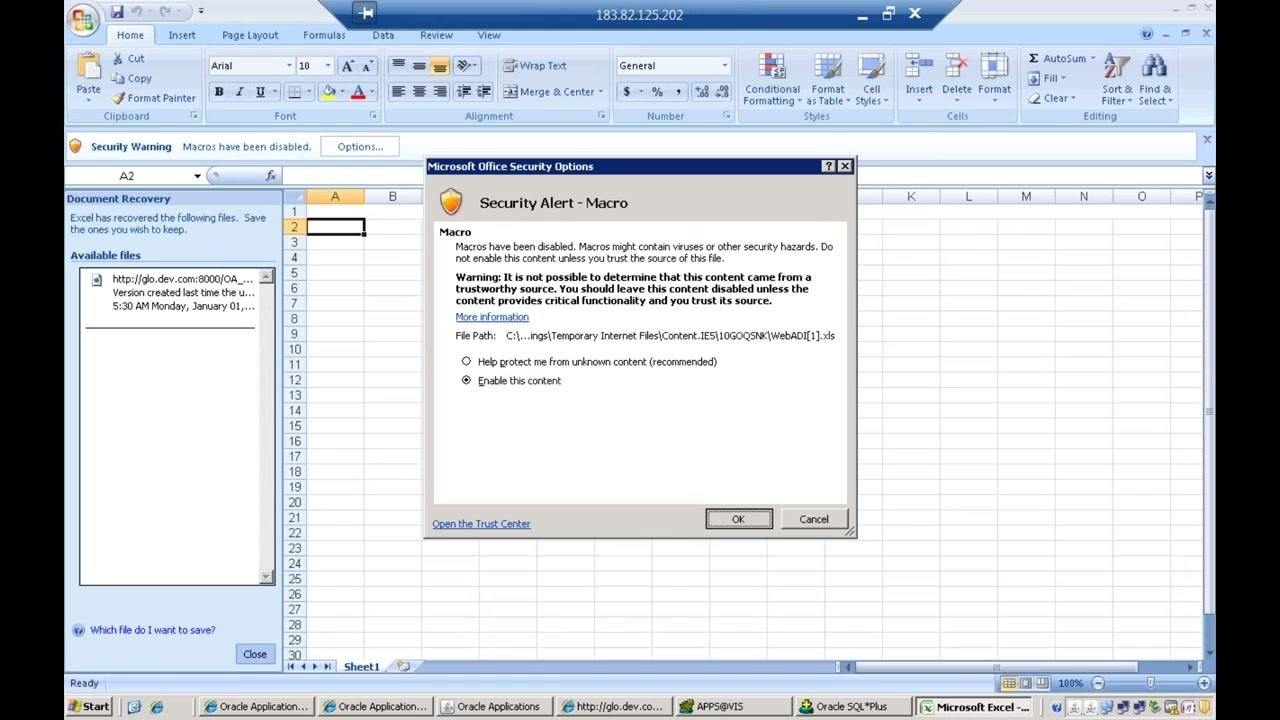This screenshot has height=720, width=1280.
Task: Click the Insert Function fx icon
Action: (271, 176)
